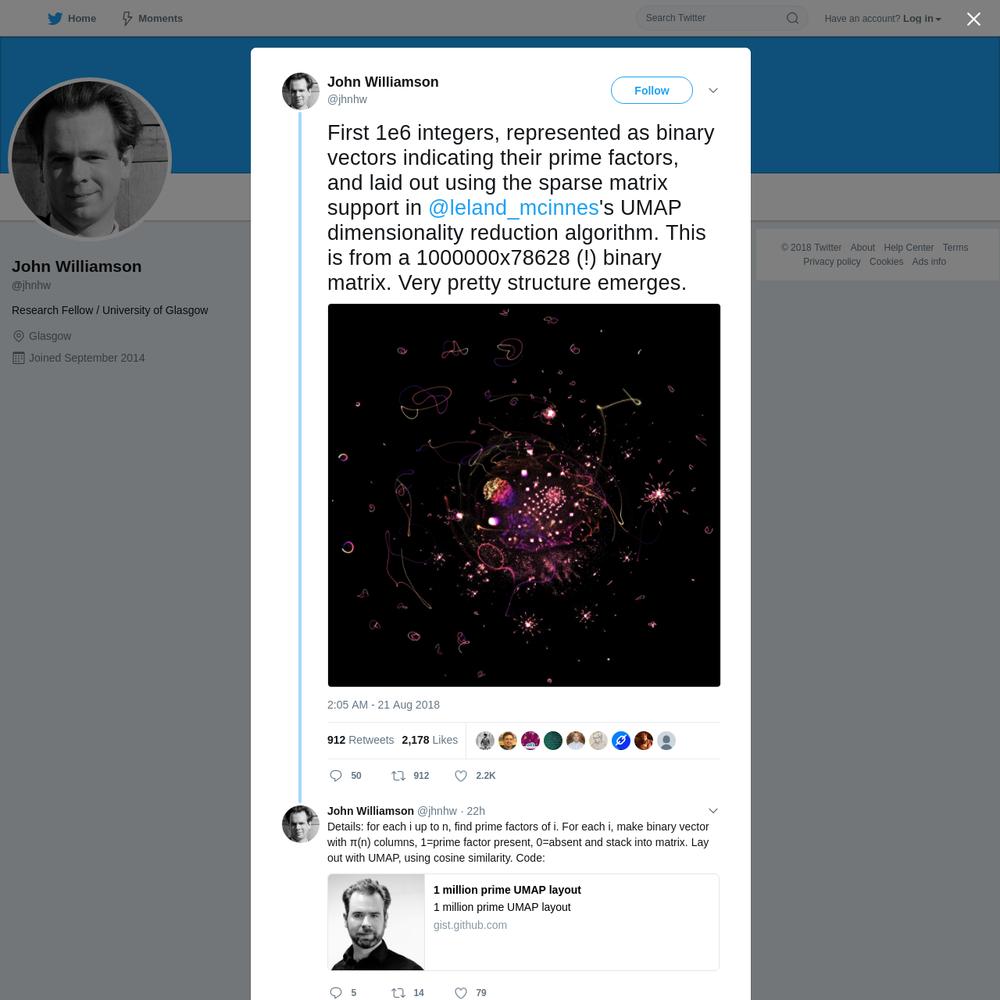This screenshot has width=1000, height=1000.
Task: Reply to the details tweet with 5 replies
Action: pos(335,992)
